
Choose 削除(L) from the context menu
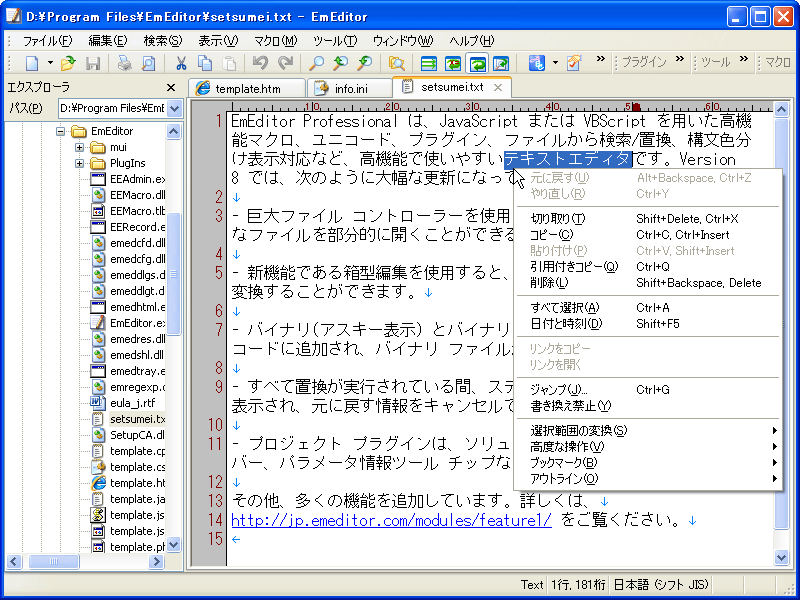click(649, 283)
